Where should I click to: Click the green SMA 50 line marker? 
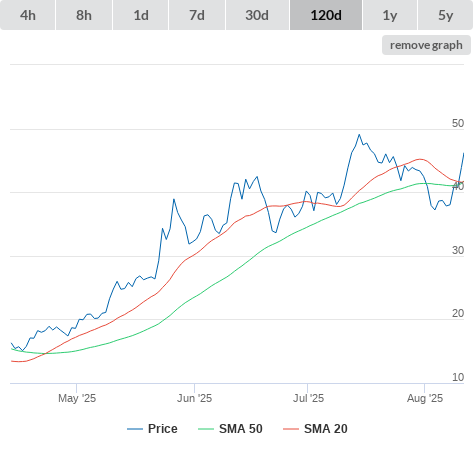206,429
